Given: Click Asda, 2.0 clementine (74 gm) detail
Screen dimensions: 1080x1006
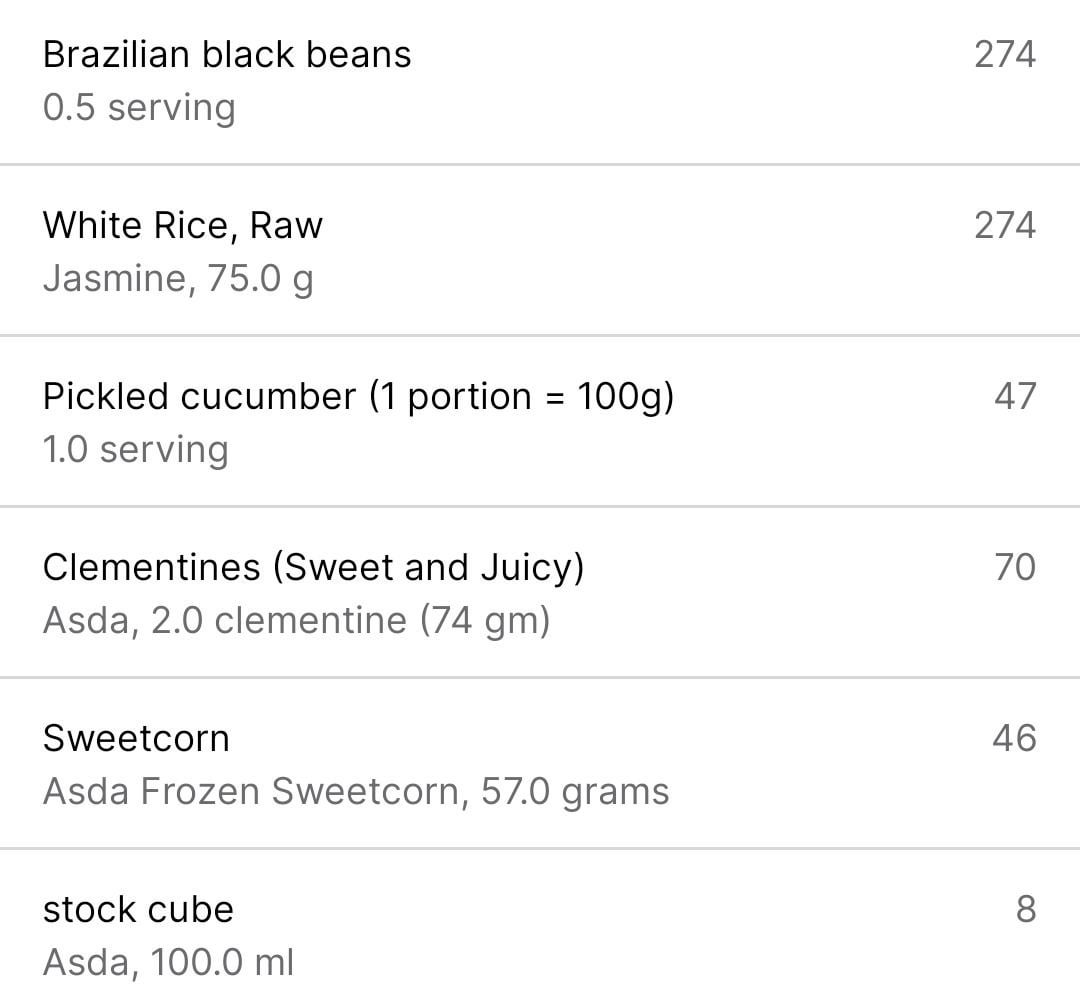Looking at the screenshot, I should click(x=297, y=620).
